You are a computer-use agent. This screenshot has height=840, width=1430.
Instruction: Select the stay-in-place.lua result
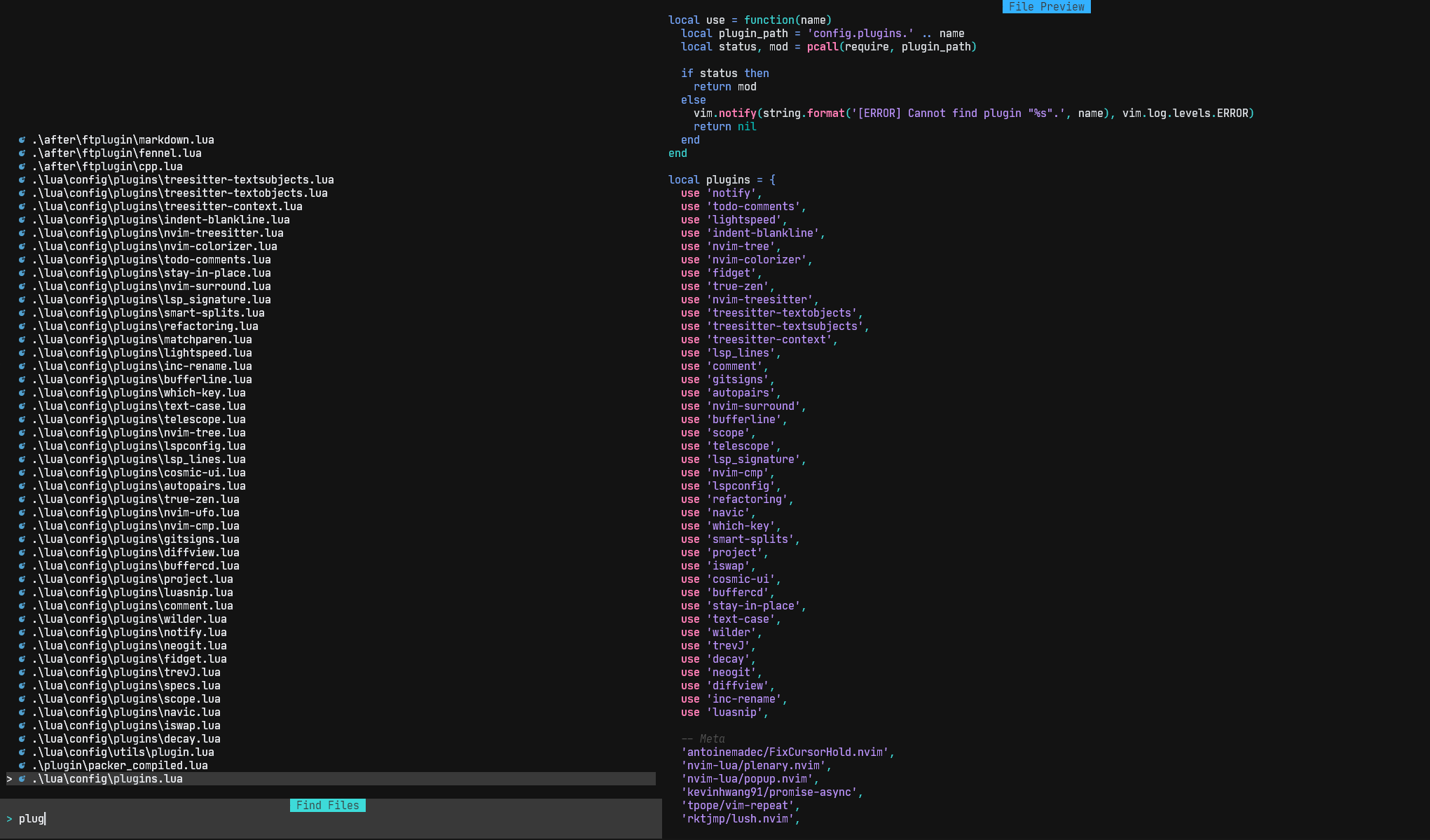tap(151, 273)
